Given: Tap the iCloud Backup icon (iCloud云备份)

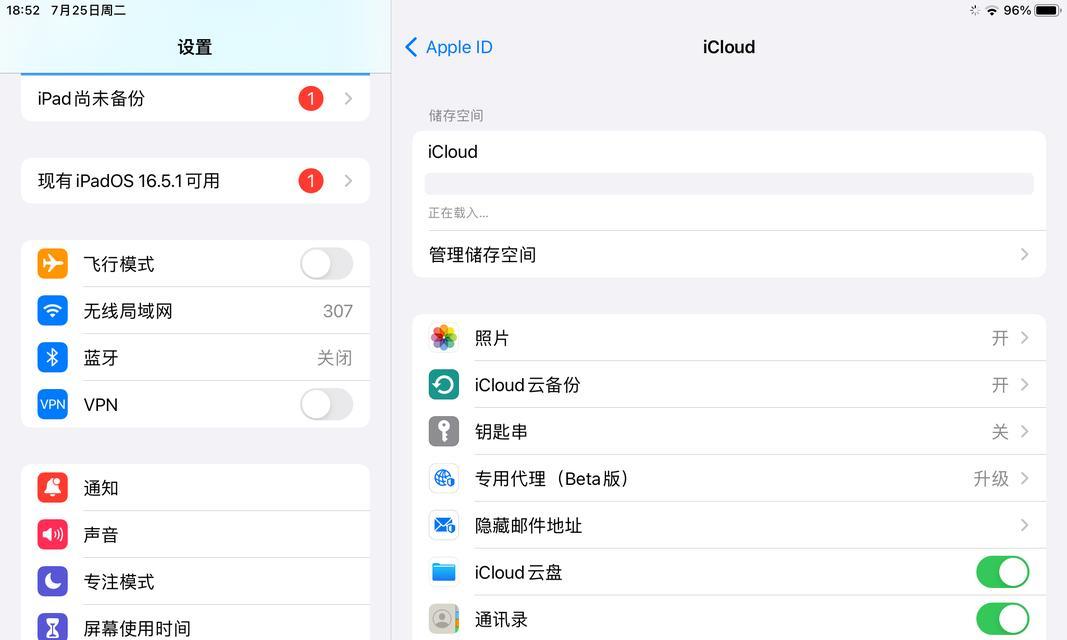Looking at the screenshot, I should coord(444,385).
